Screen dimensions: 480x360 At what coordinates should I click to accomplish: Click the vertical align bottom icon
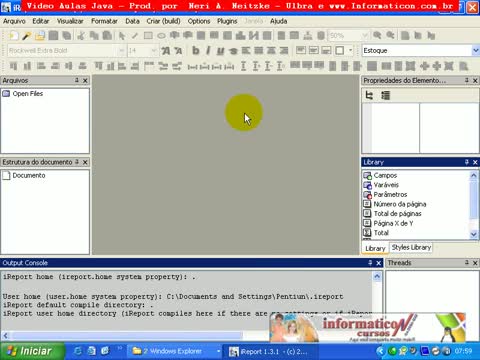coord(326,51)
